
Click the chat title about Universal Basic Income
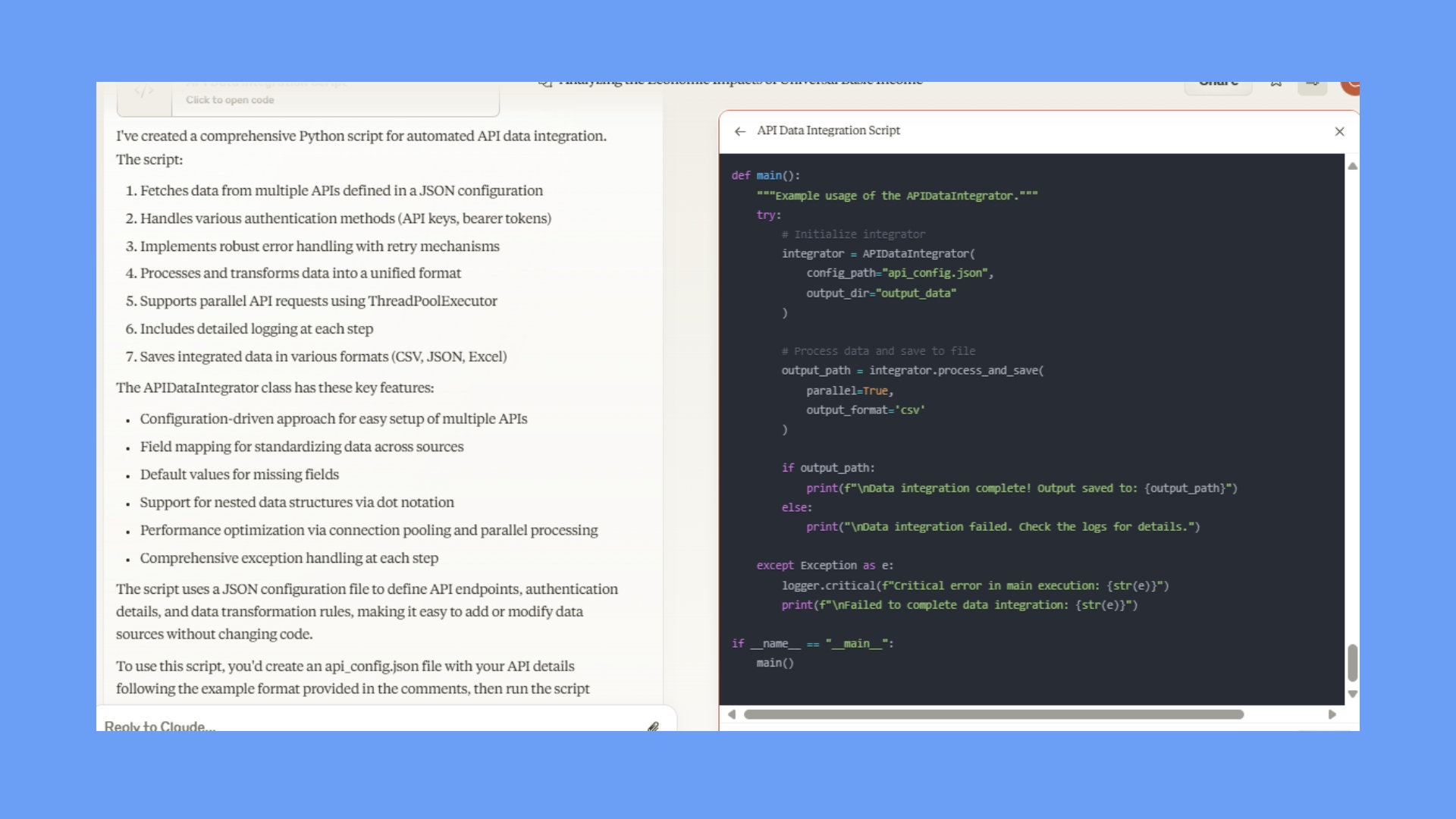pyautogui.click(x=739, y=83)
